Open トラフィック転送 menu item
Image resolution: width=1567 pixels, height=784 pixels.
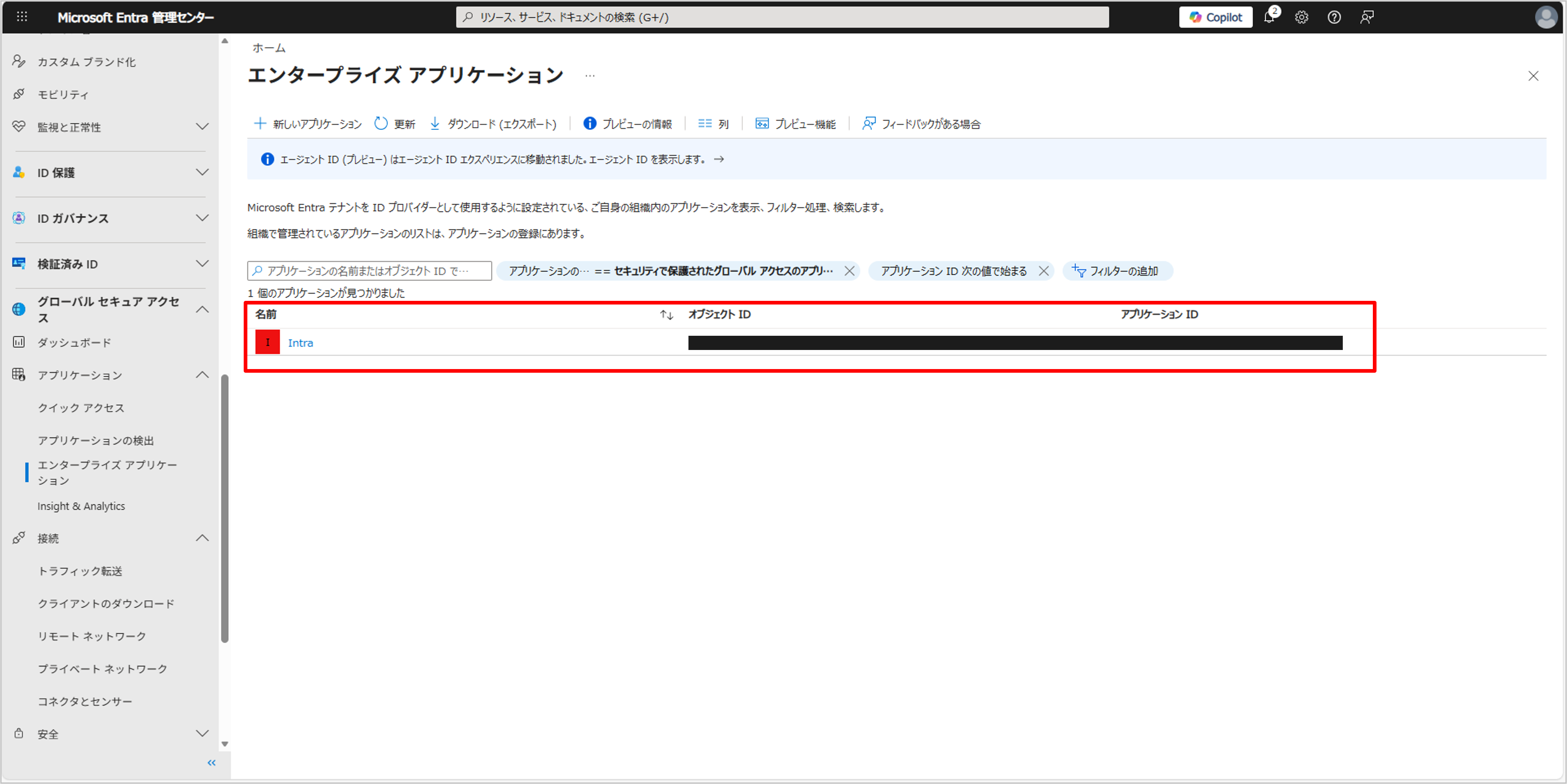pyautogui.click(x=80, y=571)
